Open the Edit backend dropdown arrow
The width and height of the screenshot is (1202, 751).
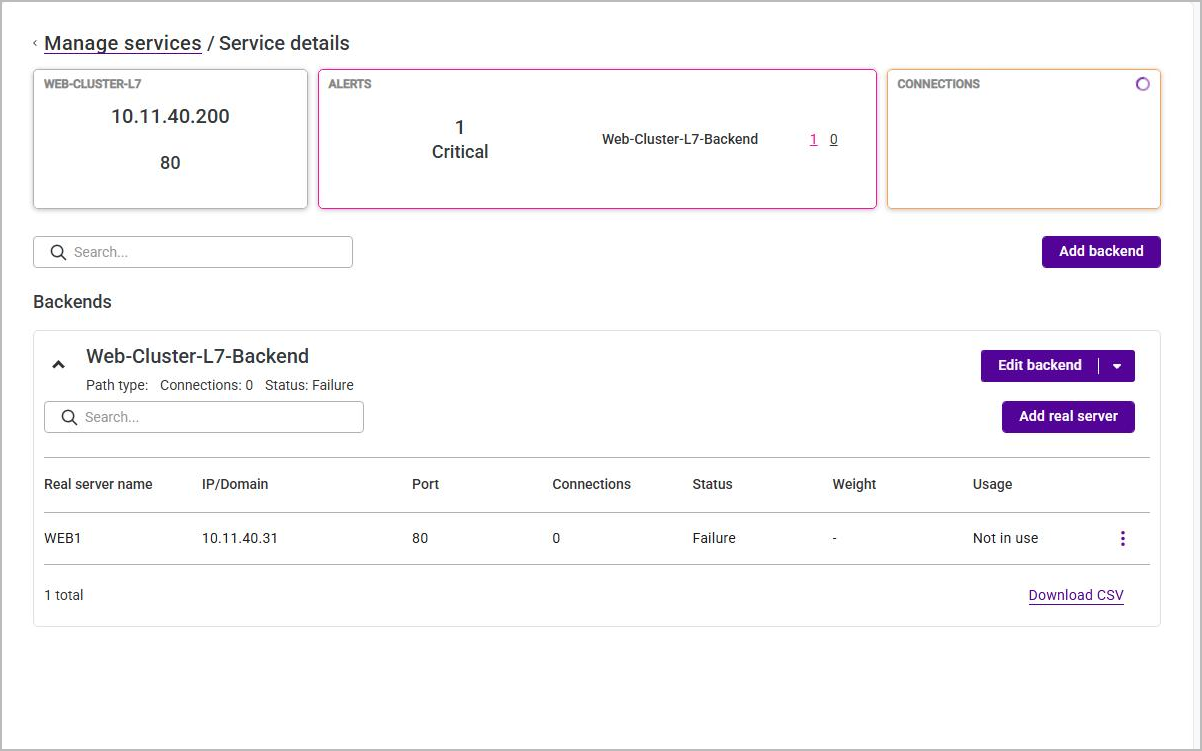1117,366
